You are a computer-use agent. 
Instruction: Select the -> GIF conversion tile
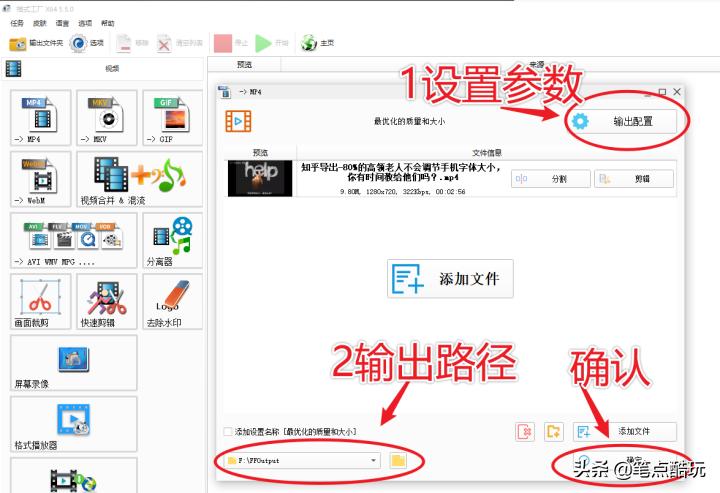coord(173,118)
